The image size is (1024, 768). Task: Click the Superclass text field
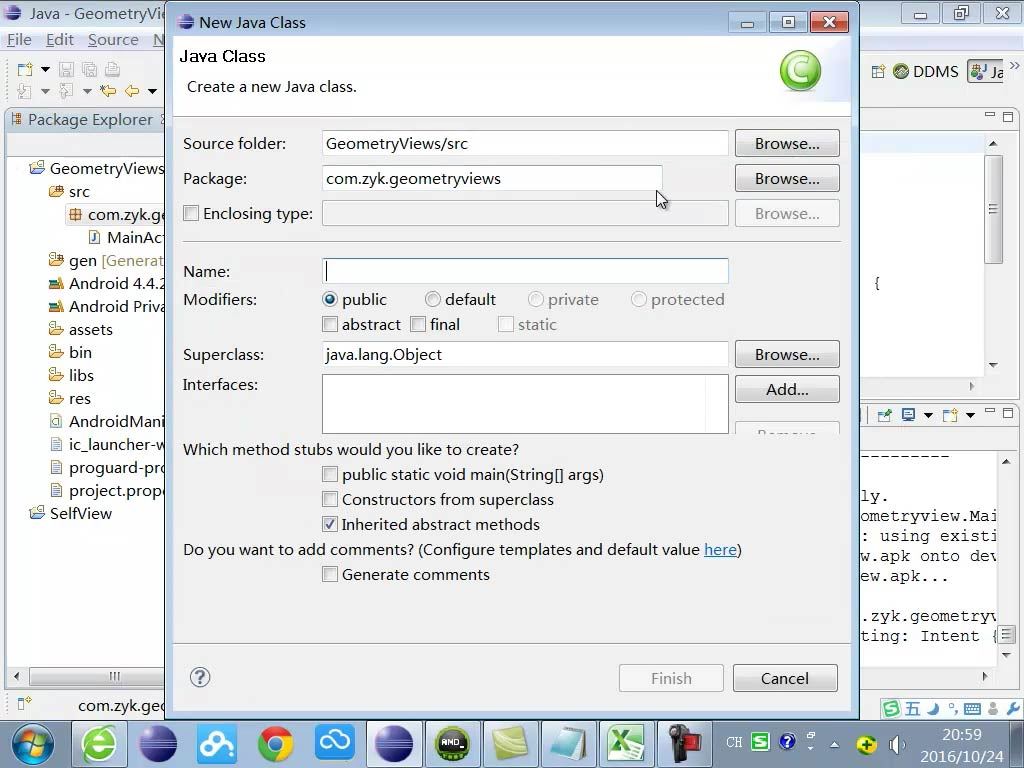pyautogui.click(x=525, y=355)
